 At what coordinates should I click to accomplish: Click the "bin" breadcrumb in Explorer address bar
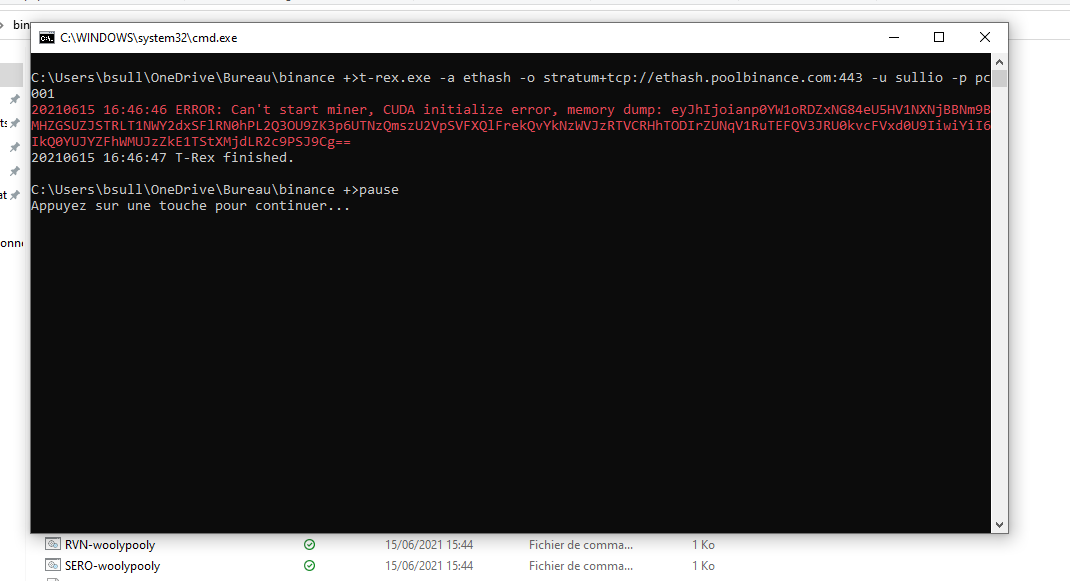click(21, 25)
